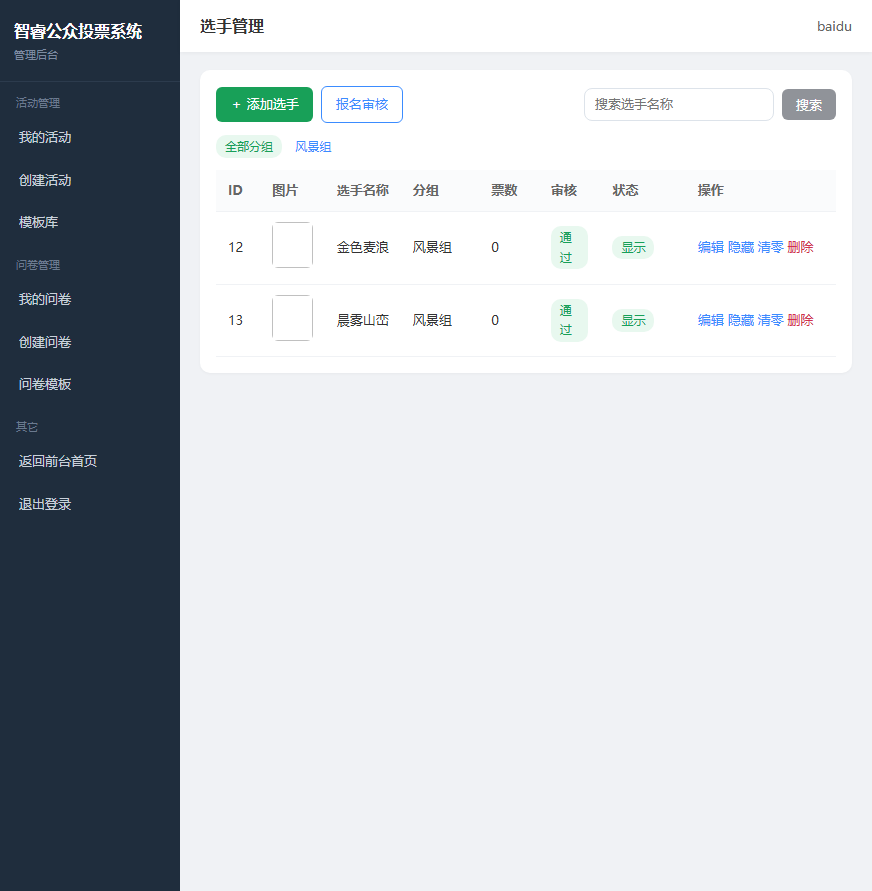The width and height of the screenshot is (872, 891).
Task: Click the 票数 column header
Action: (504, 190)
